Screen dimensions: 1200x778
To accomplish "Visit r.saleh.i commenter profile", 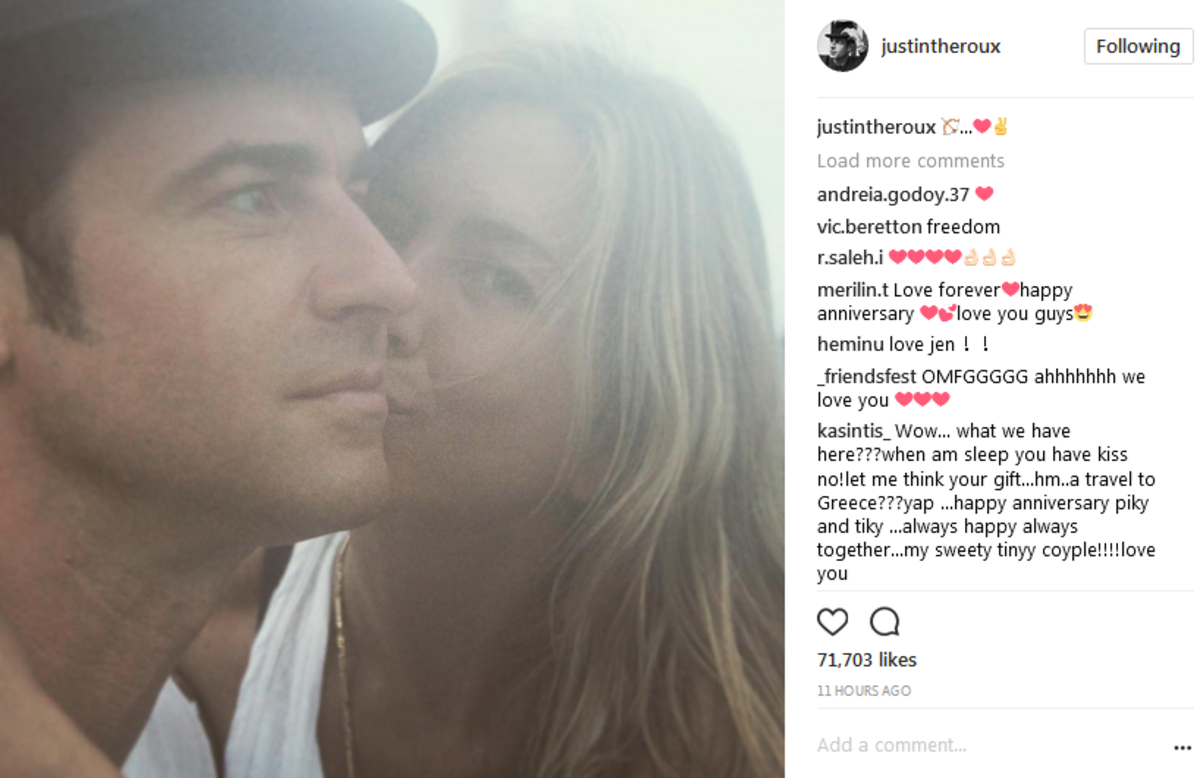I will pos(850,257).
